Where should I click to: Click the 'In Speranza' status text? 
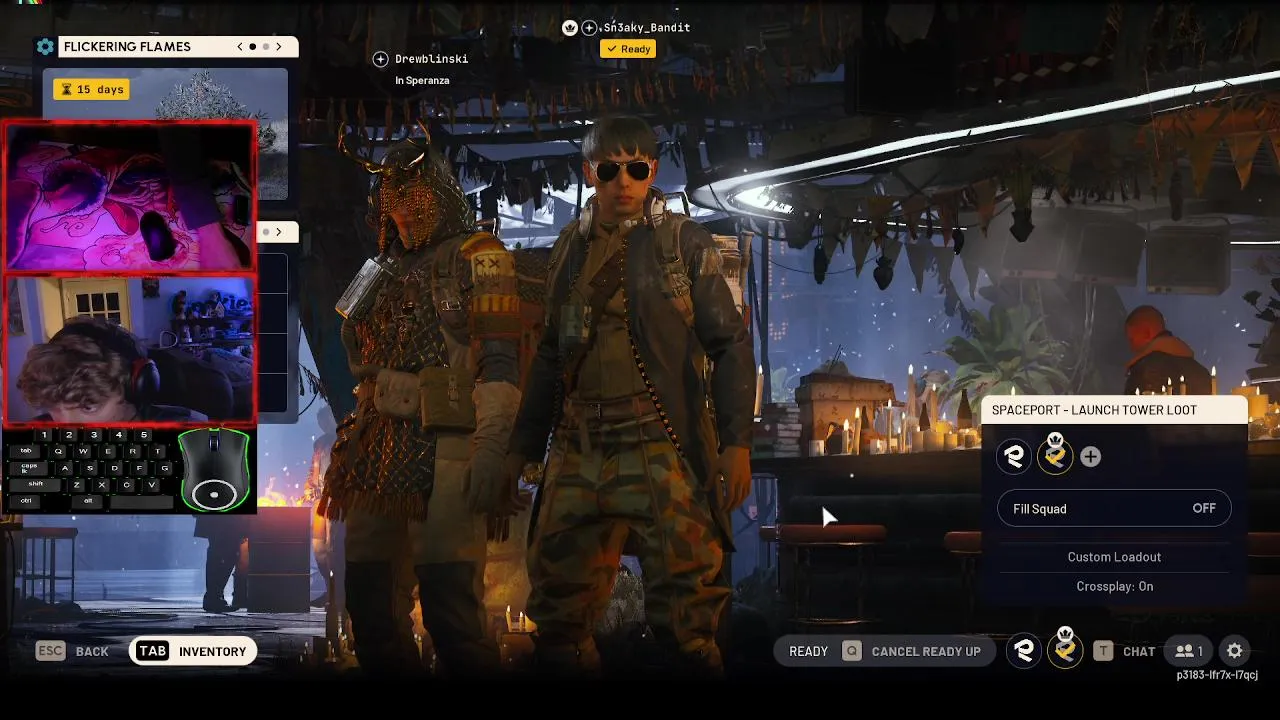[x=422, y=81]
